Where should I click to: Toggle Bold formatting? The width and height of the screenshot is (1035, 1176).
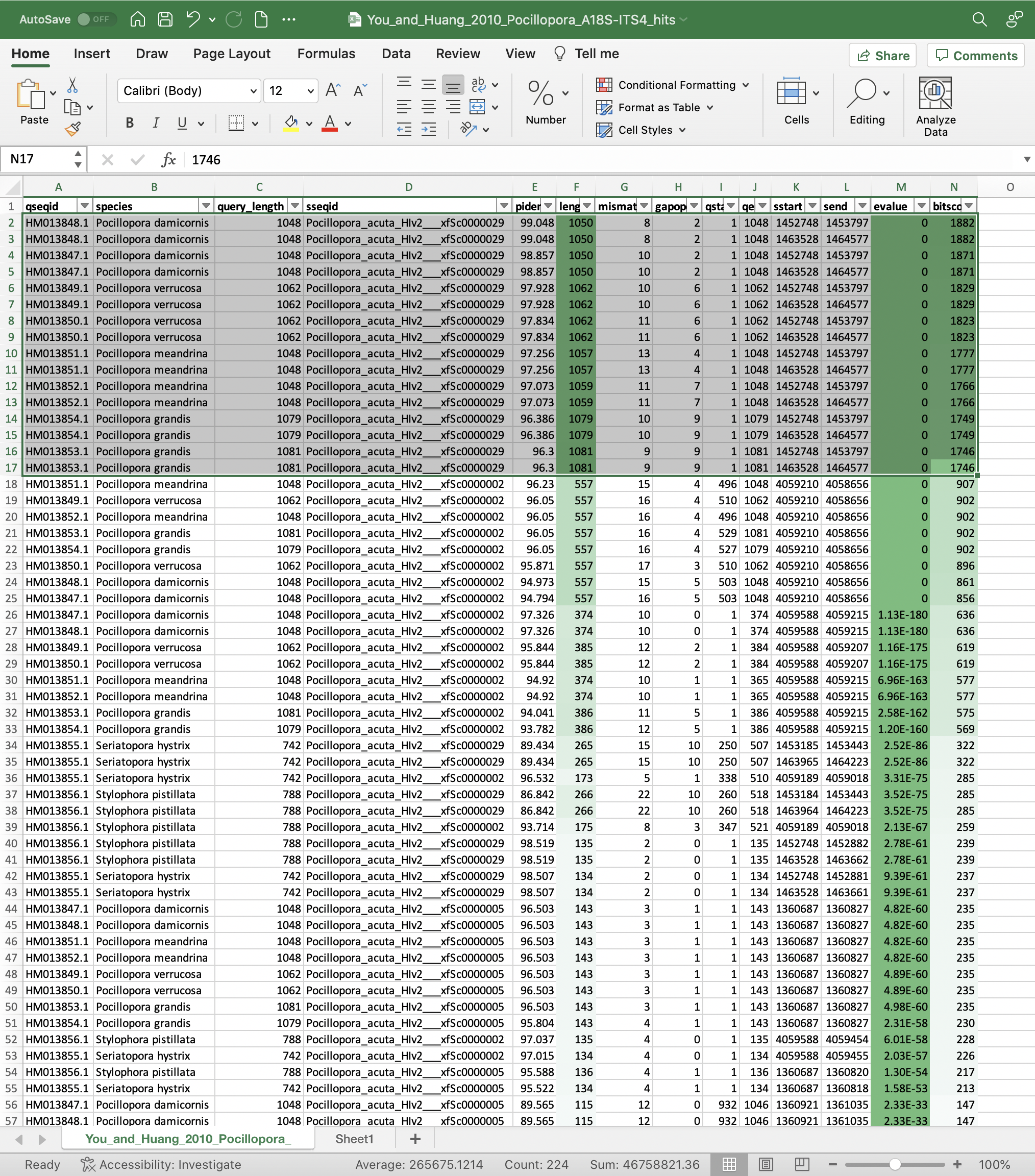(x=130, y=122)
